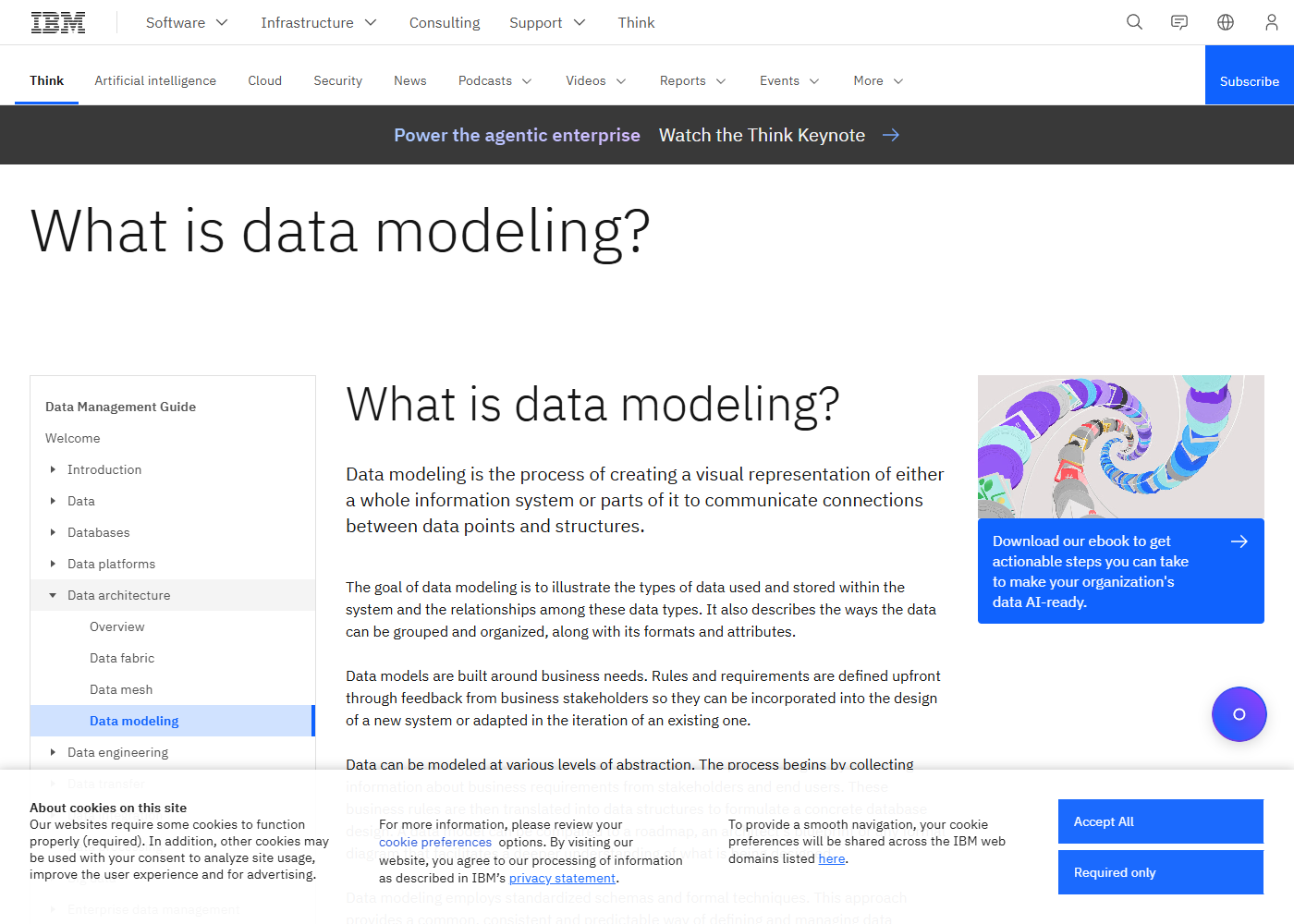Open Think in the top masthead
The image size is (1294, 924).
click(636, 22)
